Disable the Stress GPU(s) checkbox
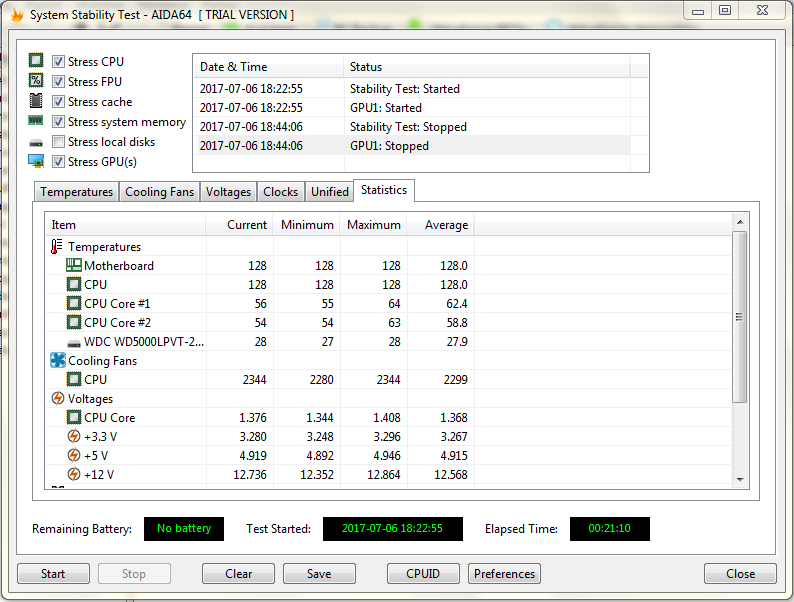The image size is (794, 602). pos(58,162)
